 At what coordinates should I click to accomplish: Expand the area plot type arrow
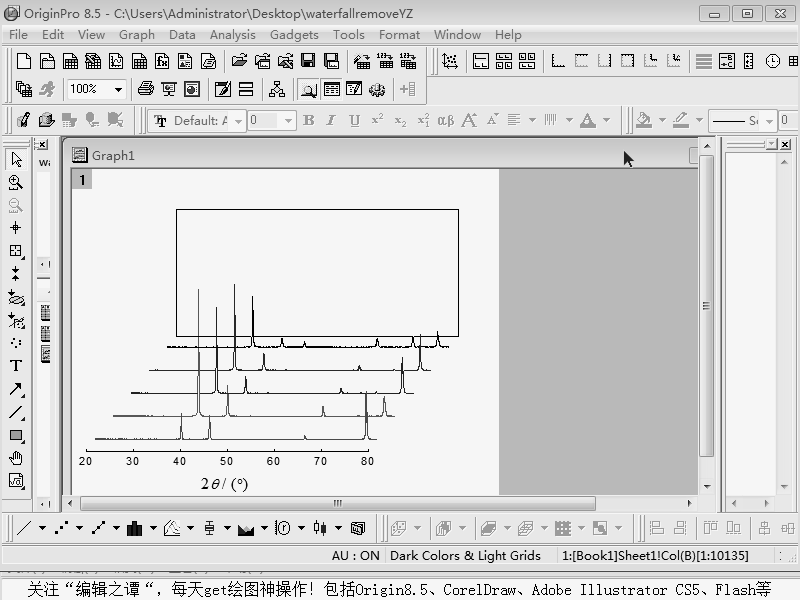[x=264, y=528]
